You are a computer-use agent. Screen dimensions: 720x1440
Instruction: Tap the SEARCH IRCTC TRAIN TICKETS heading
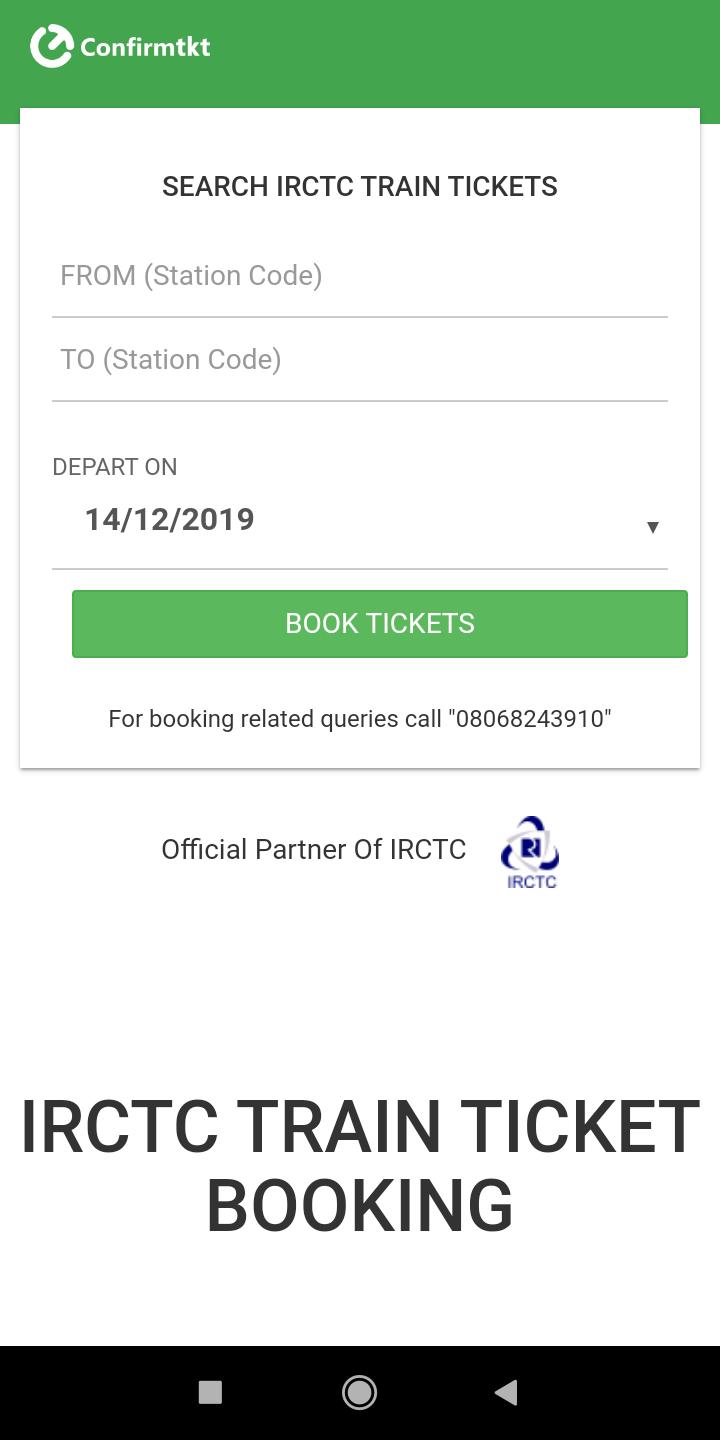pyautogui.click(x=360, y=187)
